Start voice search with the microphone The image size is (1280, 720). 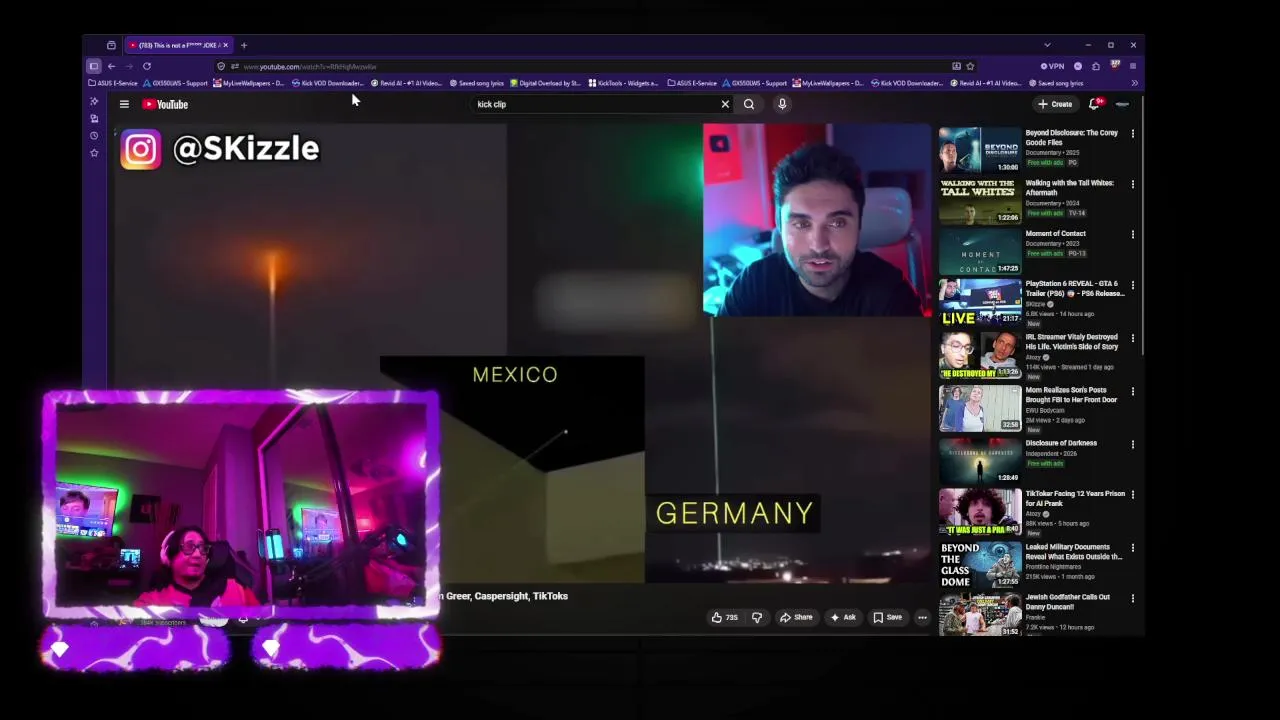(782, 104)
